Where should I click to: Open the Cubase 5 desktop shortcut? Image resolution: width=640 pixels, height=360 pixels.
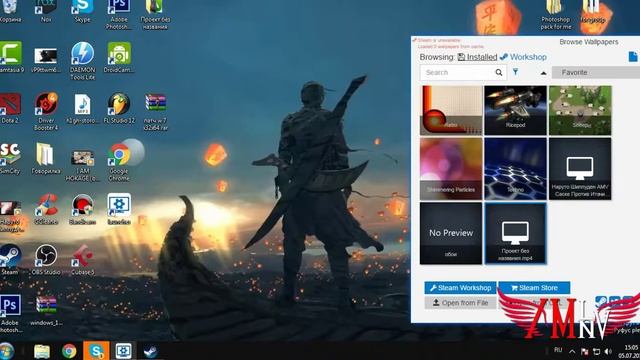(82, 260)
